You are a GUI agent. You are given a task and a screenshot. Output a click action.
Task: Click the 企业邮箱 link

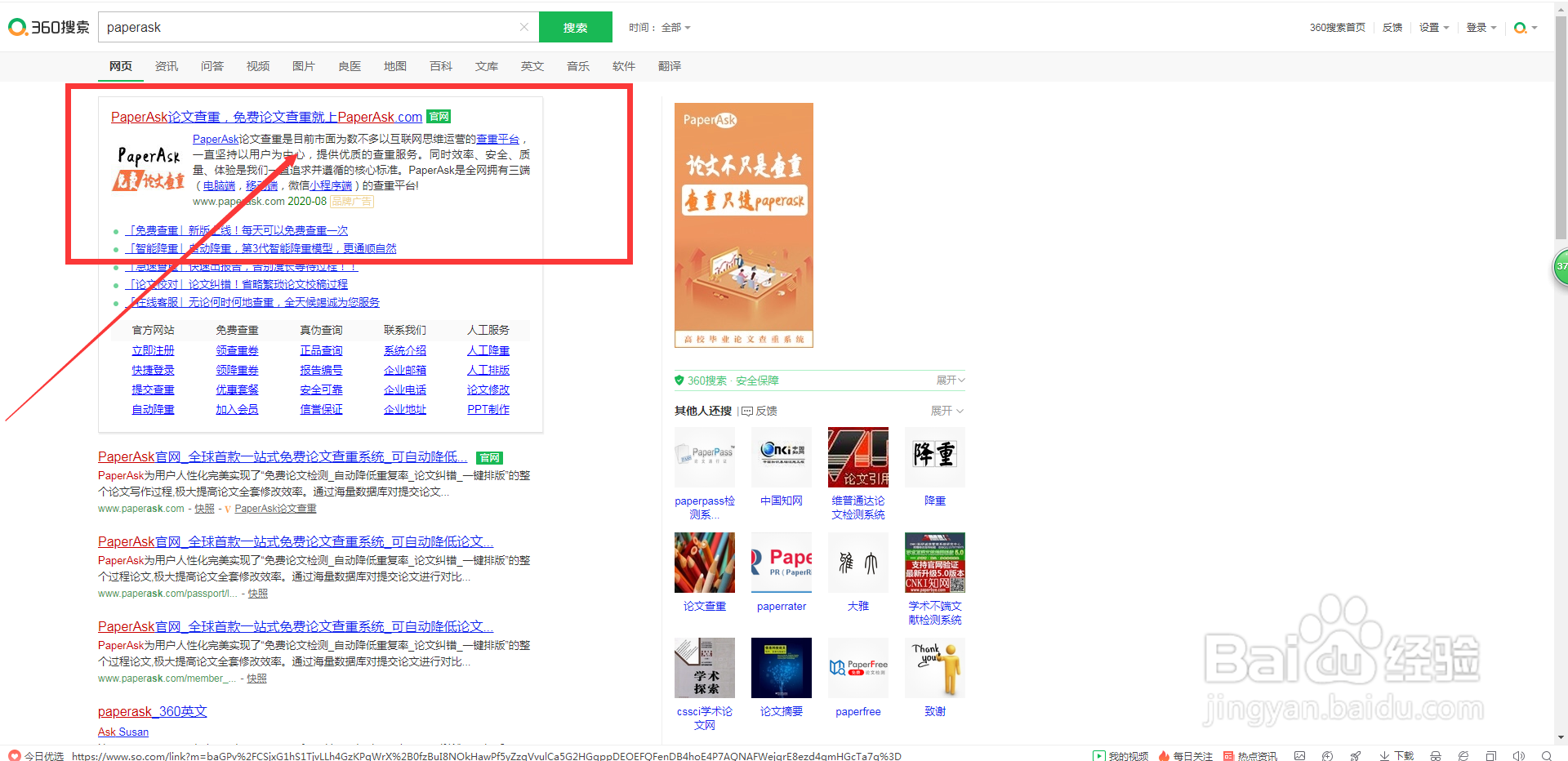coord(405,370)
